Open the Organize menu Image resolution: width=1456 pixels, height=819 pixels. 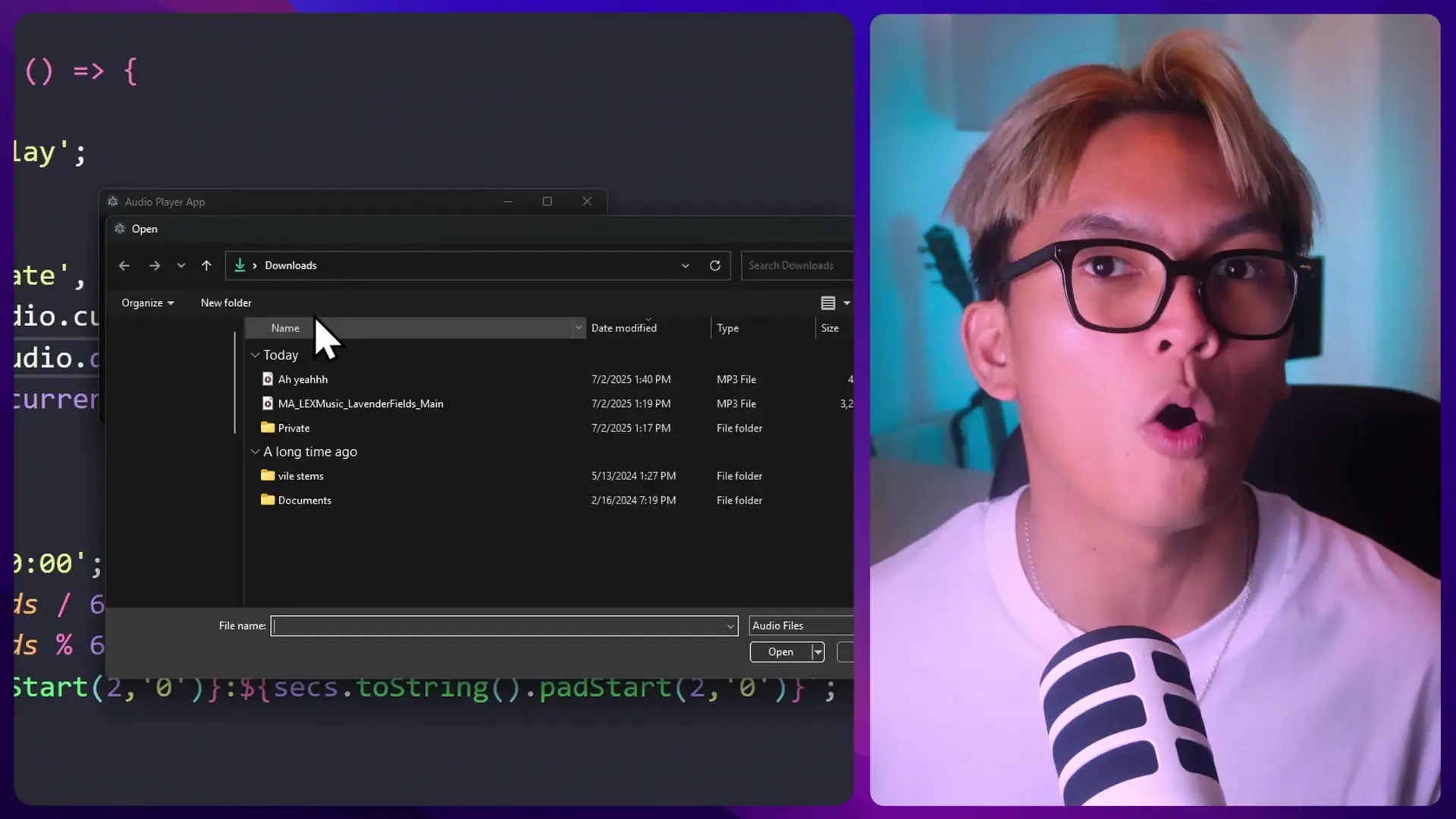point(148,303)
